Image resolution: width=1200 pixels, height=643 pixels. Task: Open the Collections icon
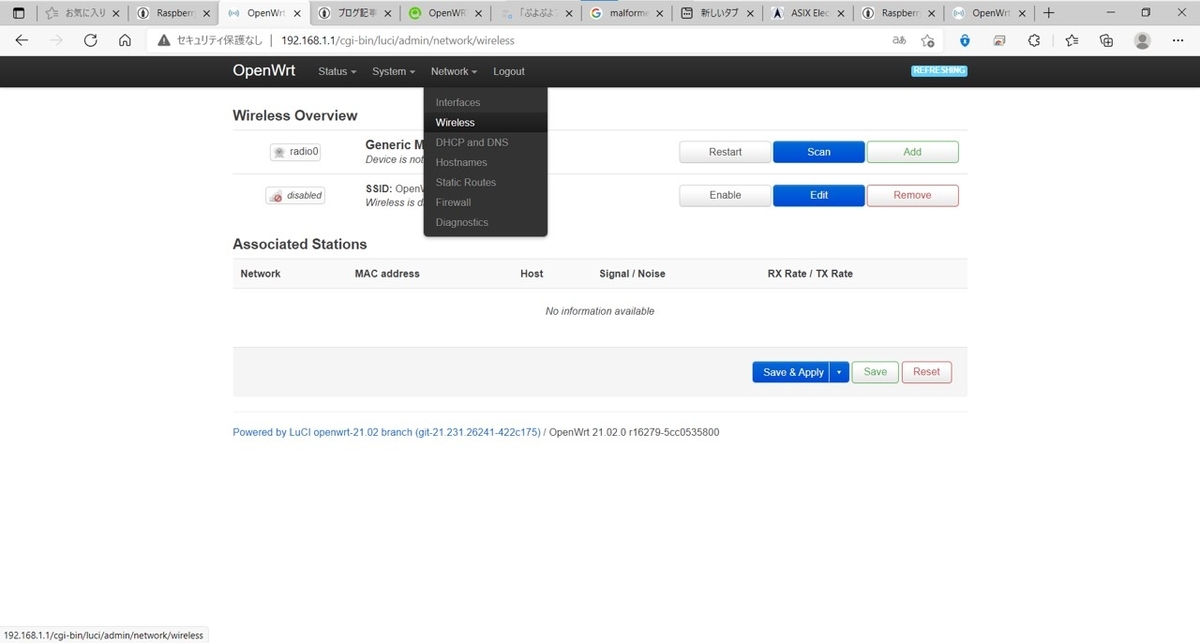[x=1106, y=41]
